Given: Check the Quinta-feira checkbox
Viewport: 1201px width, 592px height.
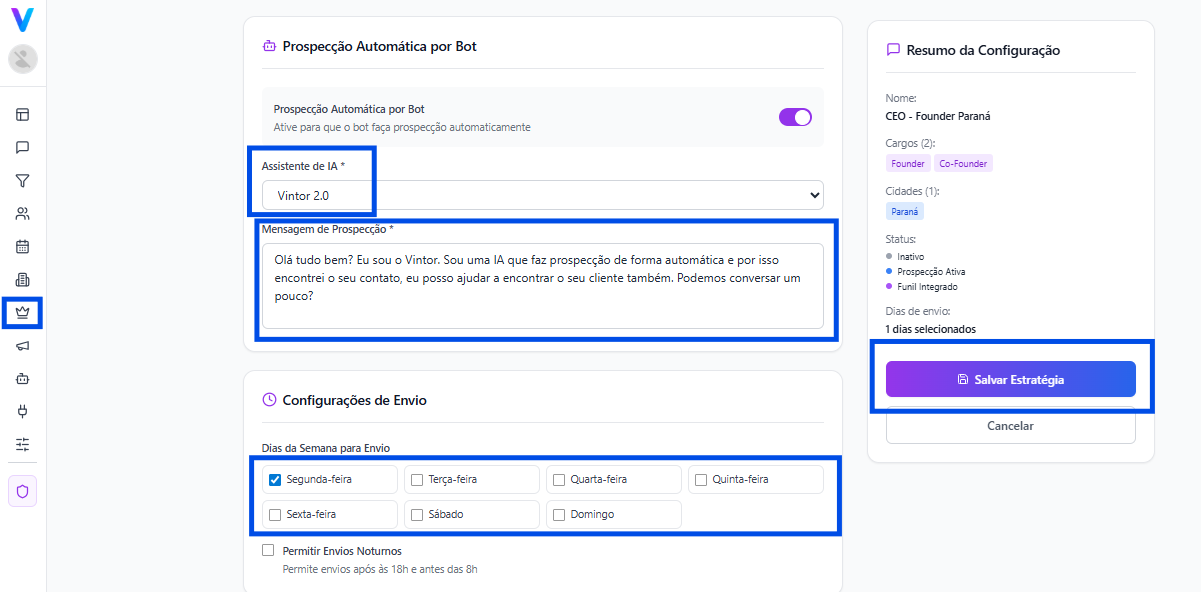Looking at the screenshot, I should (x=701, y=480).
